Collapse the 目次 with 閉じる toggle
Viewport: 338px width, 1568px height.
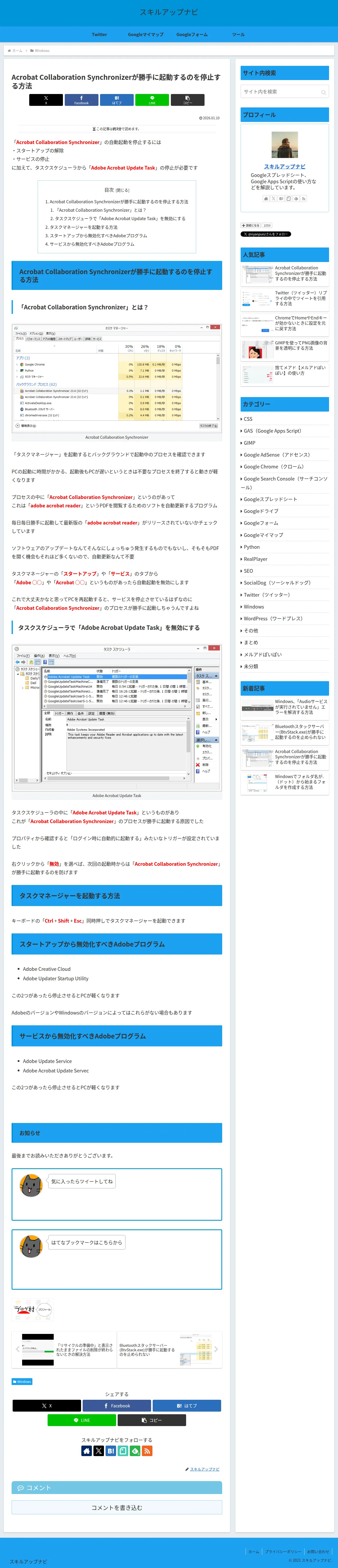point(123,191)
